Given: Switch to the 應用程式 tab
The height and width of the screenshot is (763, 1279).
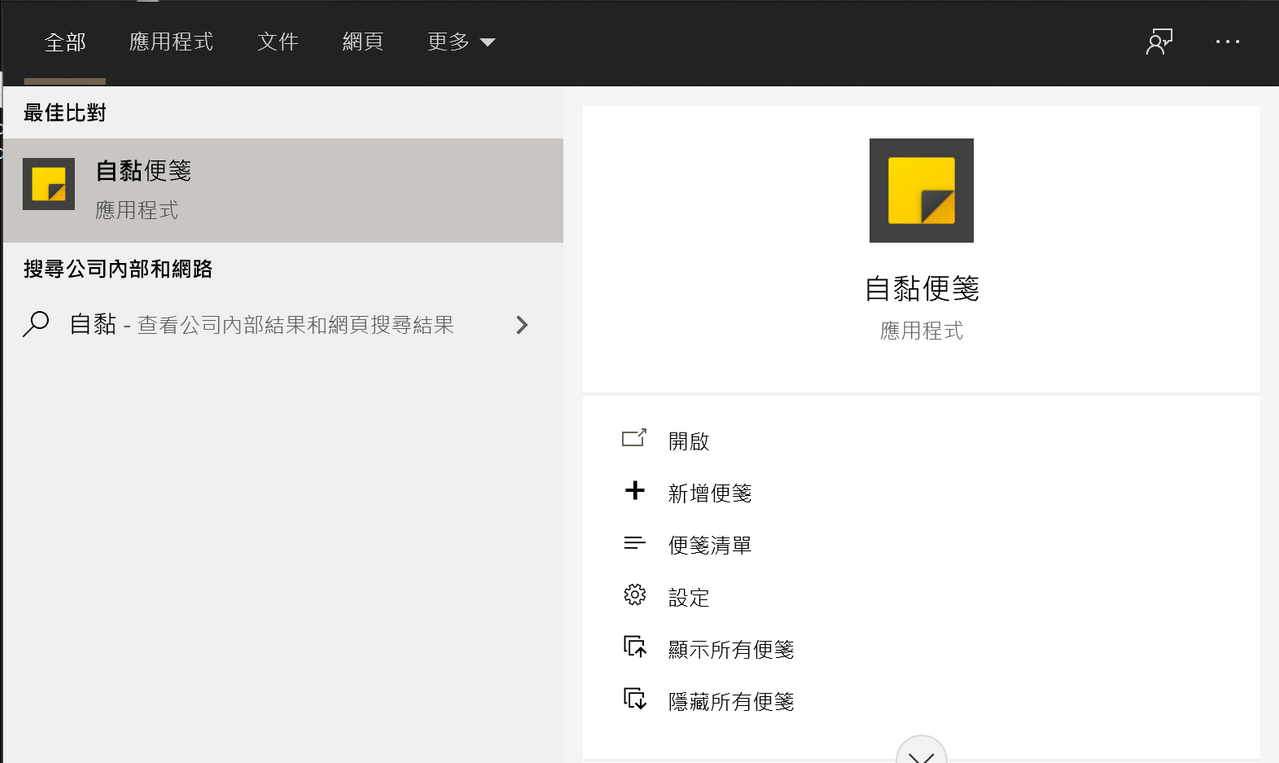Looking at the screenshot, I should tap(171, 42).
